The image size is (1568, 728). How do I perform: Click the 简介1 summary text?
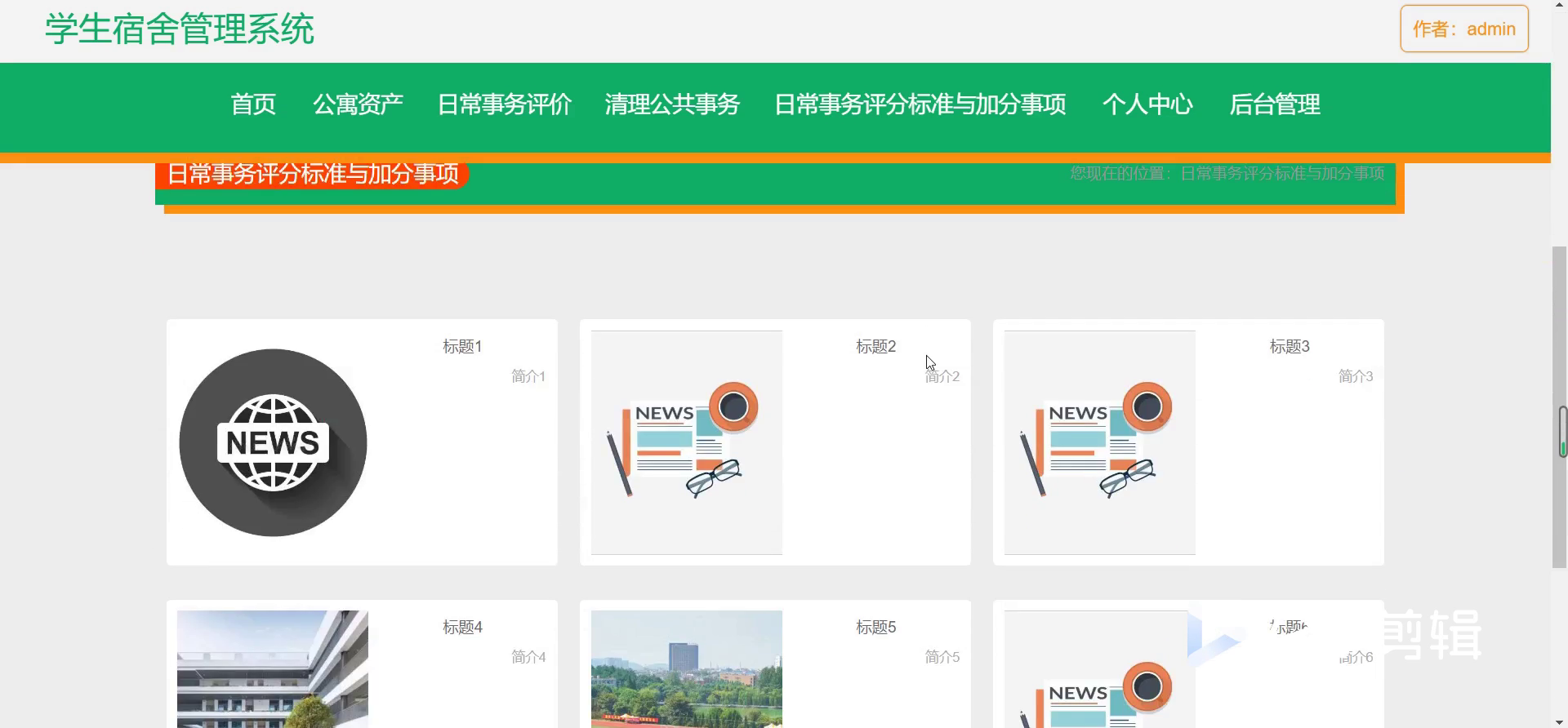(528, 376)
